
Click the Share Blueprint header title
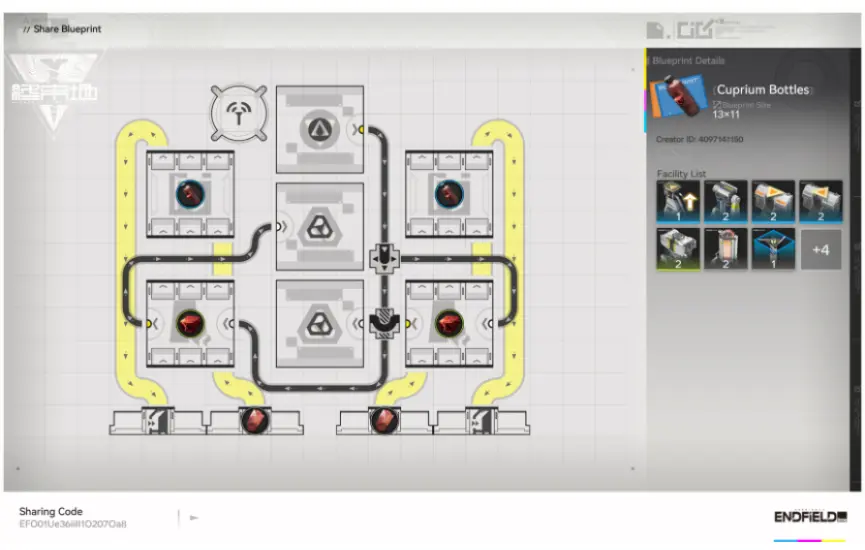pos(68,29)
